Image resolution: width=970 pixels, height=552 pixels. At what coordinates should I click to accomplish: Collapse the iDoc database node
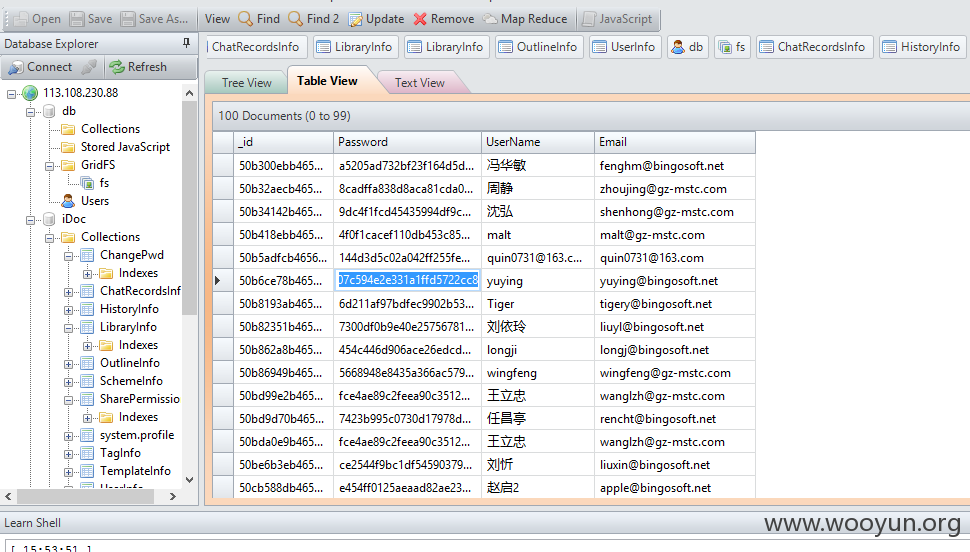point(30,220)
